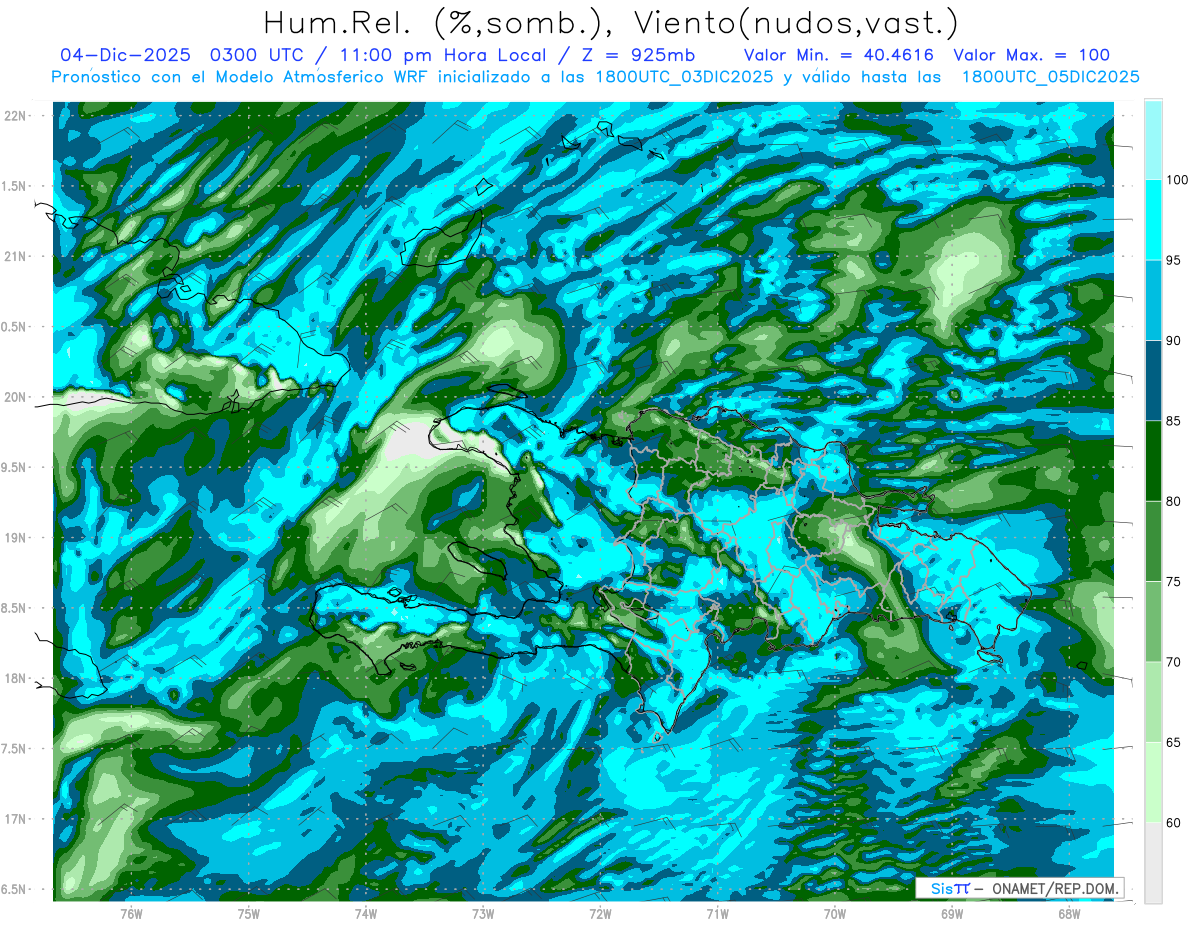Click the dark green 80–85 colorbar segment
This screenshot has height=927, width=1200.
(x=1153, y=461)
